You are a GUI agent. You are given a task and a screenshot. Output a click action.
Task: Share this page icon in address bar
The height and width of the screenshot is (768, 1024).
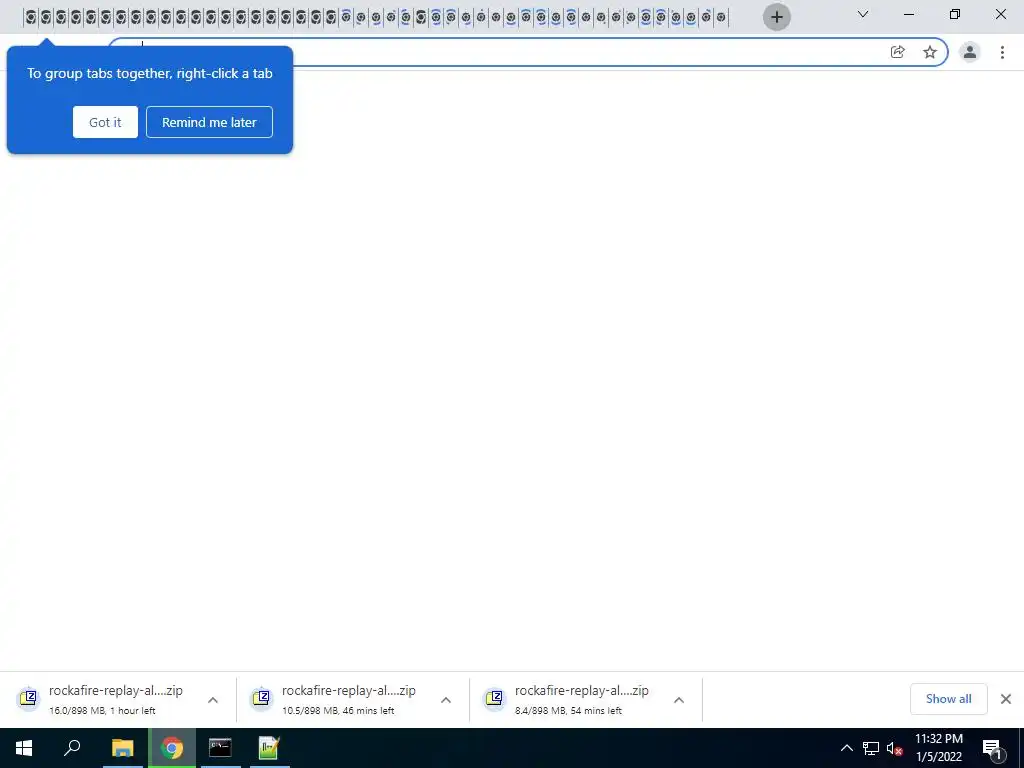pos(898,52)
